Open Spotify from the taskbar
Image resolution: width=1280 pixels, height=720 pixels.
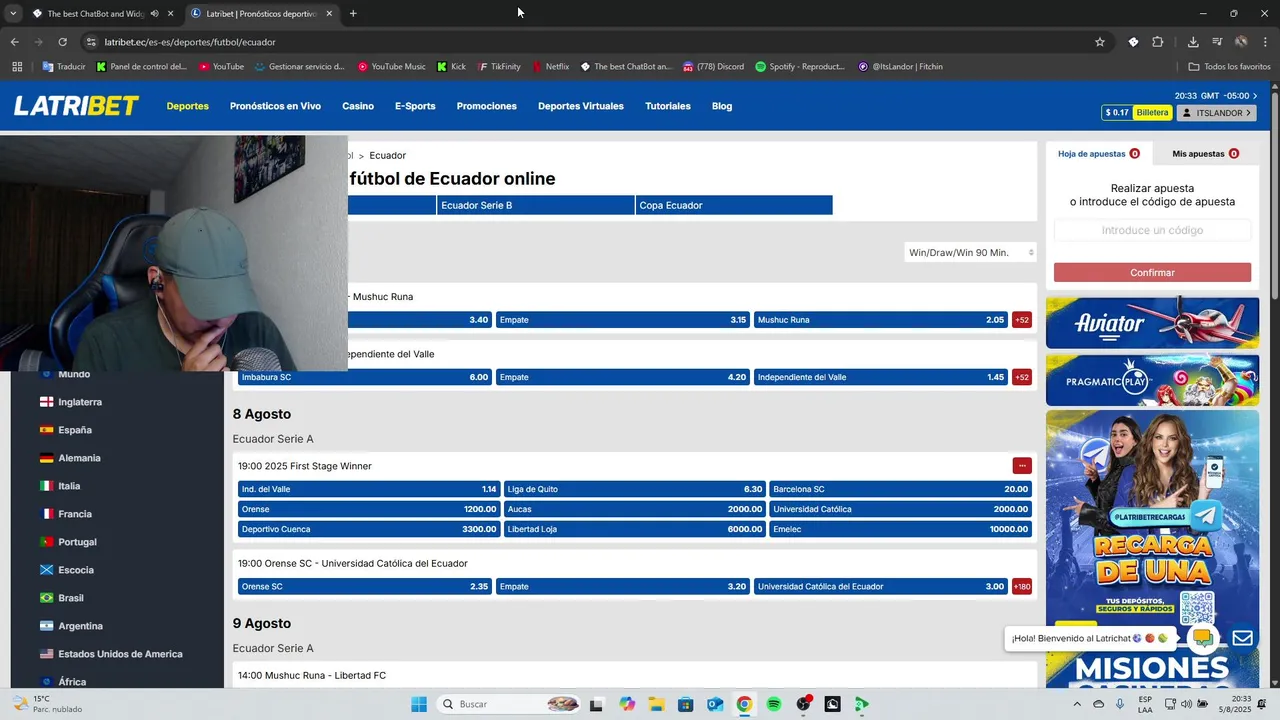tap(774, 704)
